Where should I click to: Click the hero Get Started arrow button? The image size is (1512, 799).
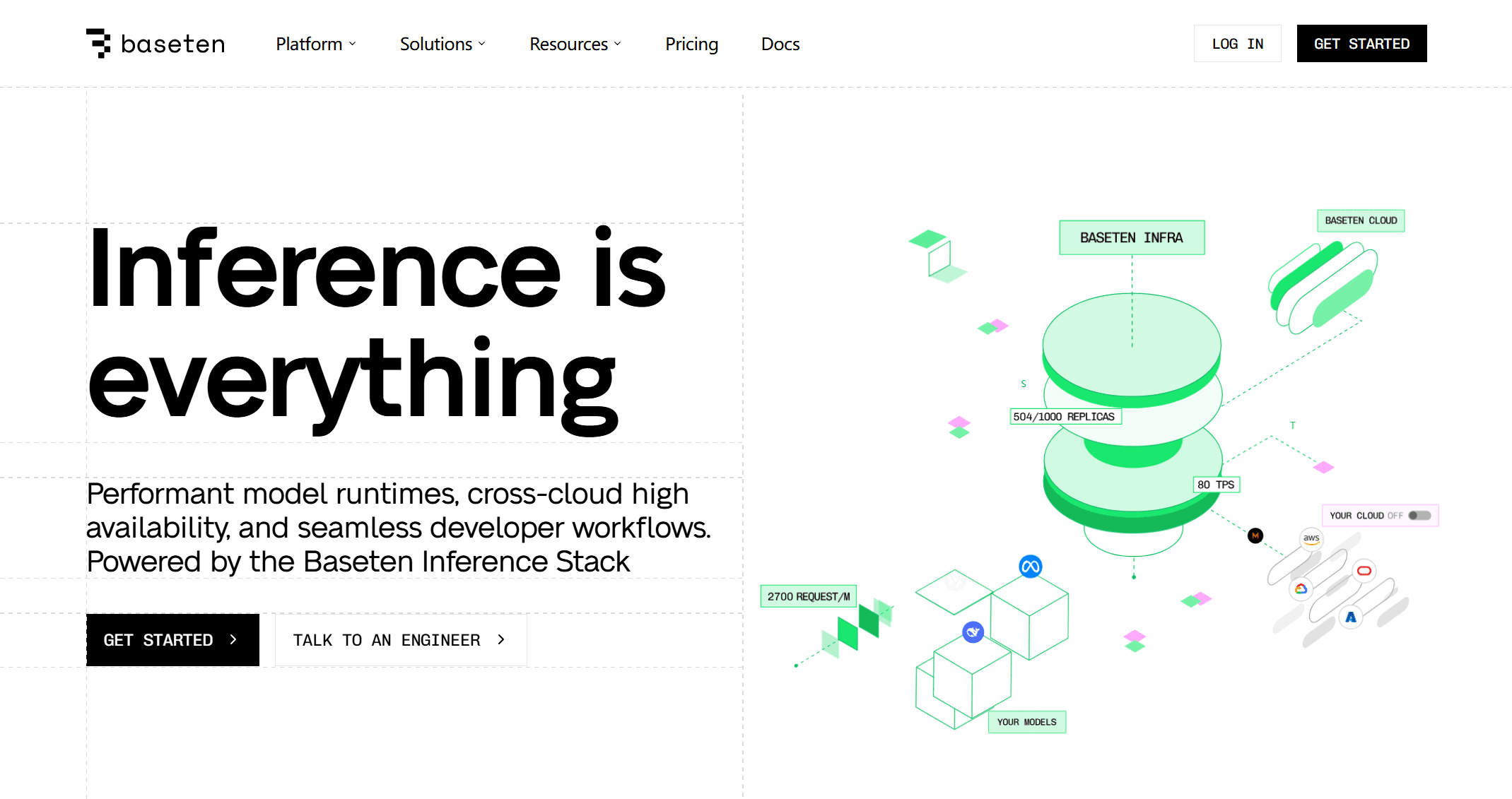coord(172,640)
